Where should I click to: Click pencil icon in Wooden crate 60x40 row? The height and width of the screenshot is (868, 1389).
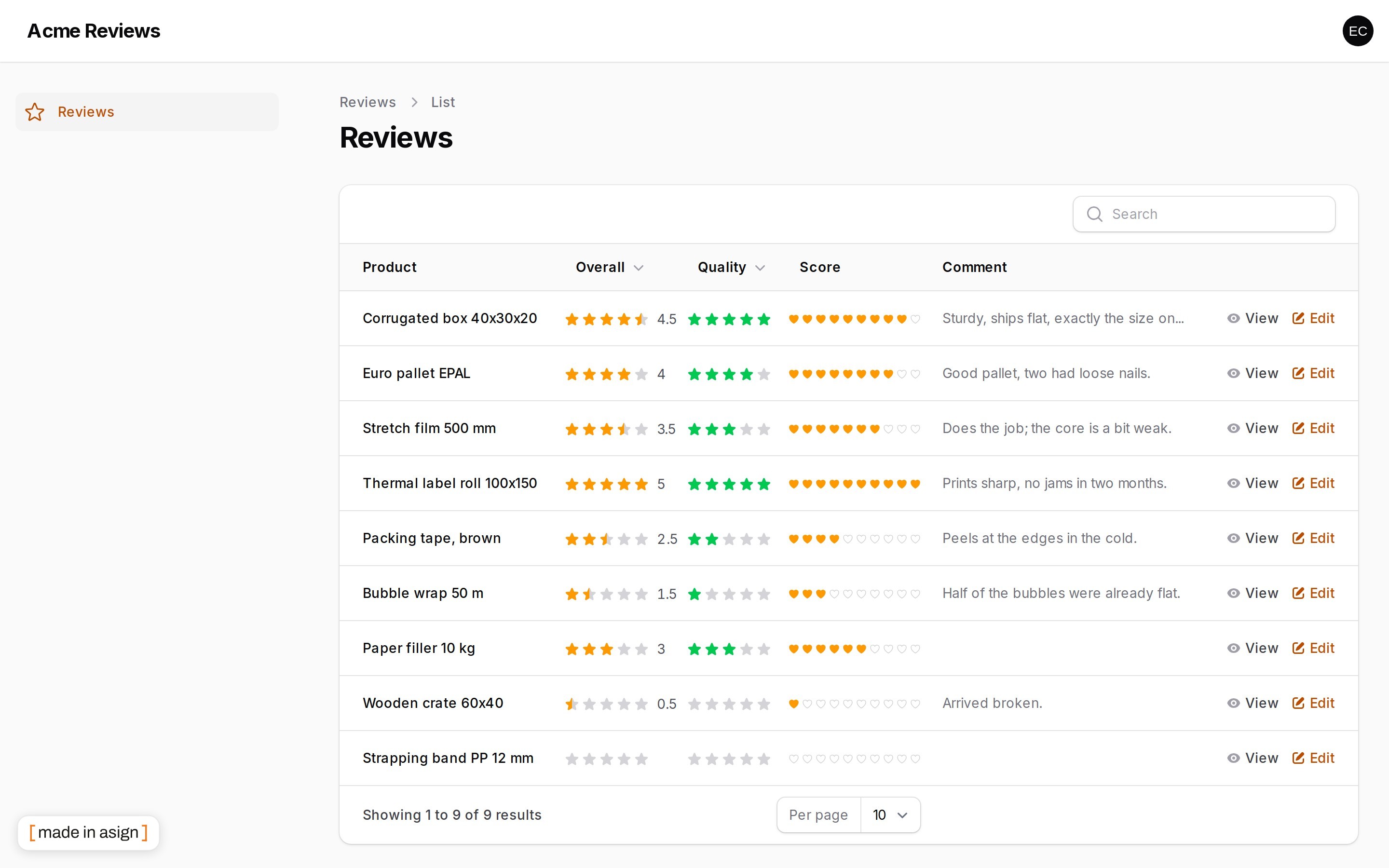(x=1298, y=703)
